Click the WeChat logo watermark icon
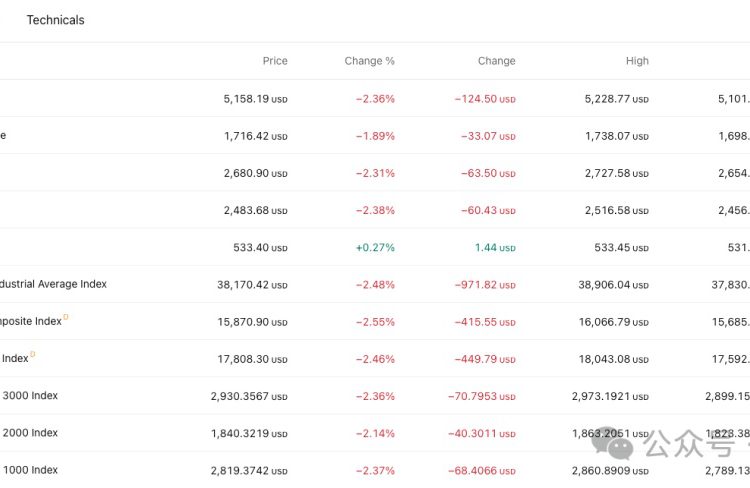 tap(612, 442)
